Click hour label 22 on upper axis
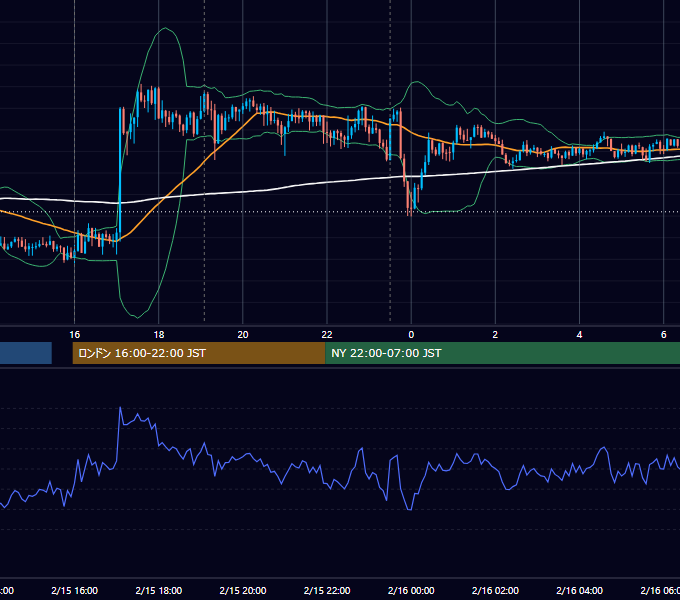 coord(327,334)
